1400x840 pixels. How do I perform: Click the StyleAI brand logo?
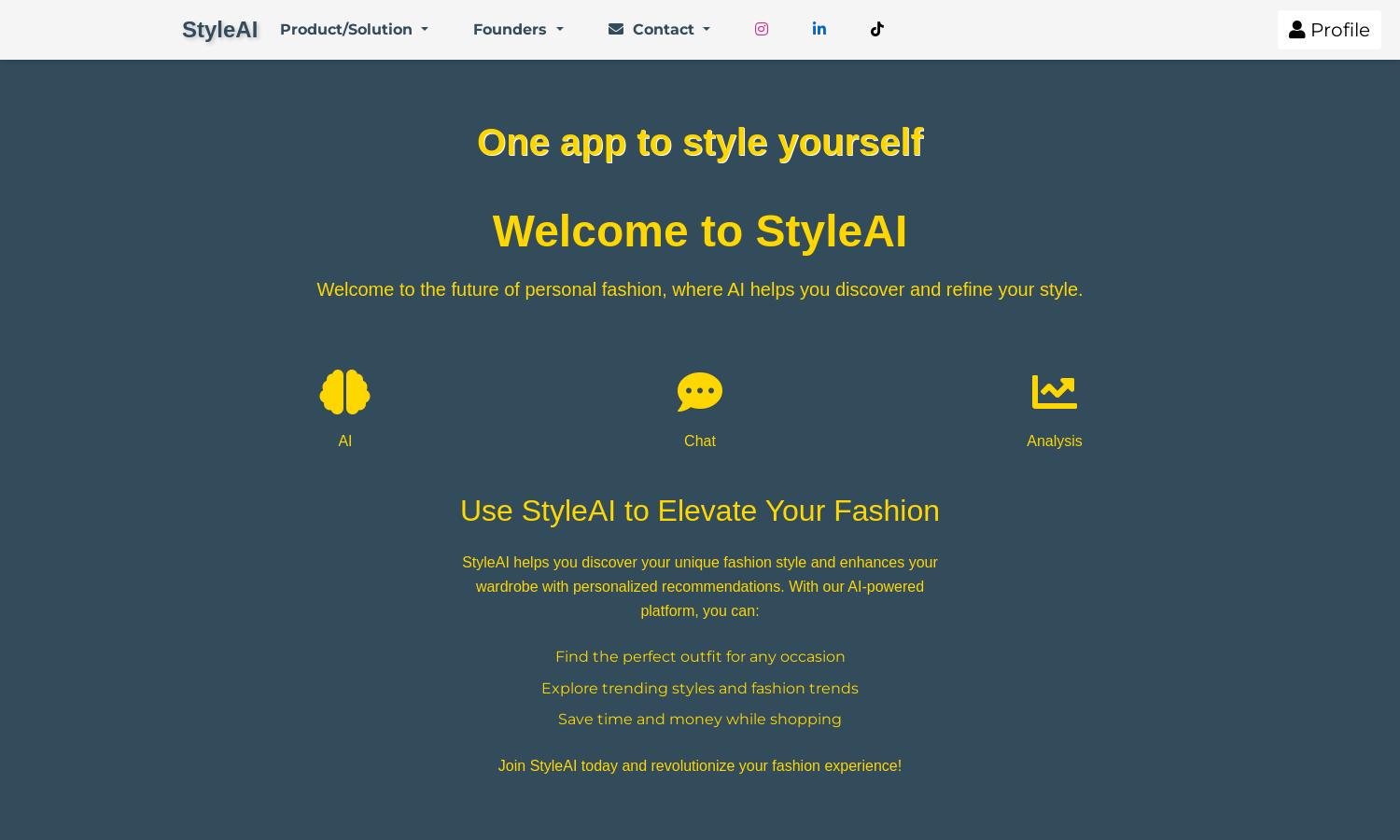[219, 30]
